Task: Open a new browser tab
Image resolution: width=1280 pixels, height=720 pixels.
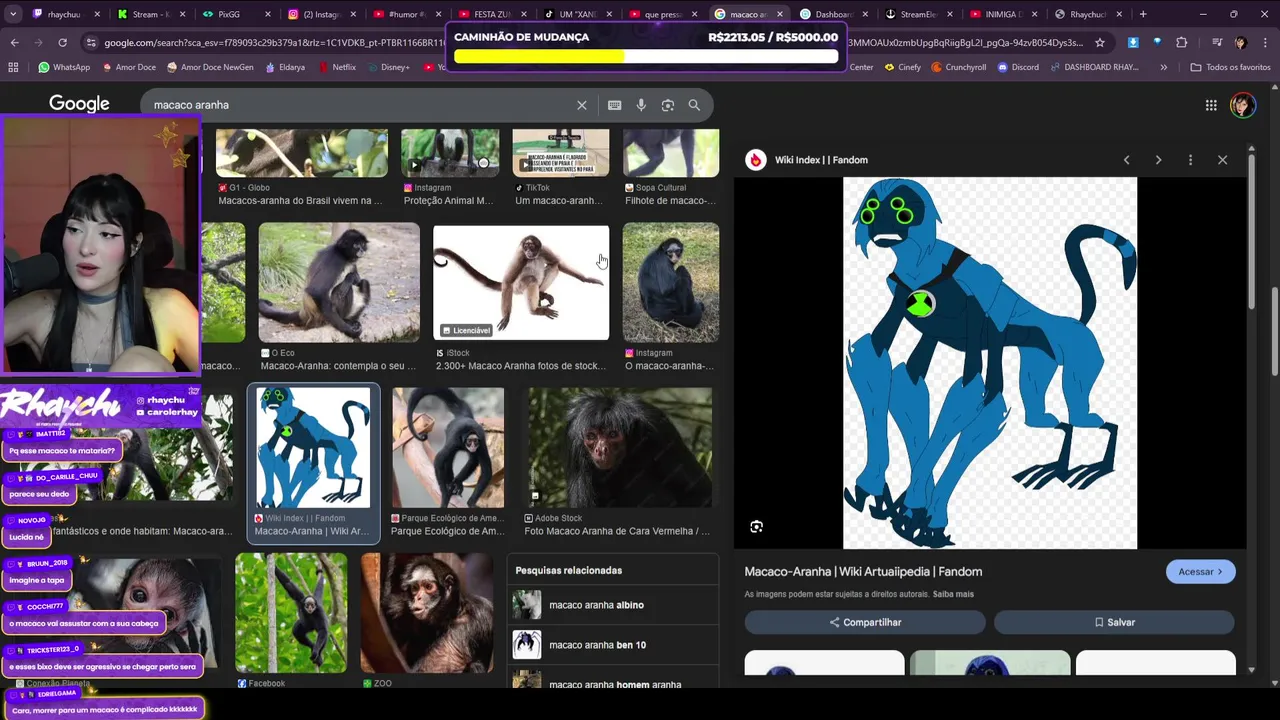Action: 1143,14
